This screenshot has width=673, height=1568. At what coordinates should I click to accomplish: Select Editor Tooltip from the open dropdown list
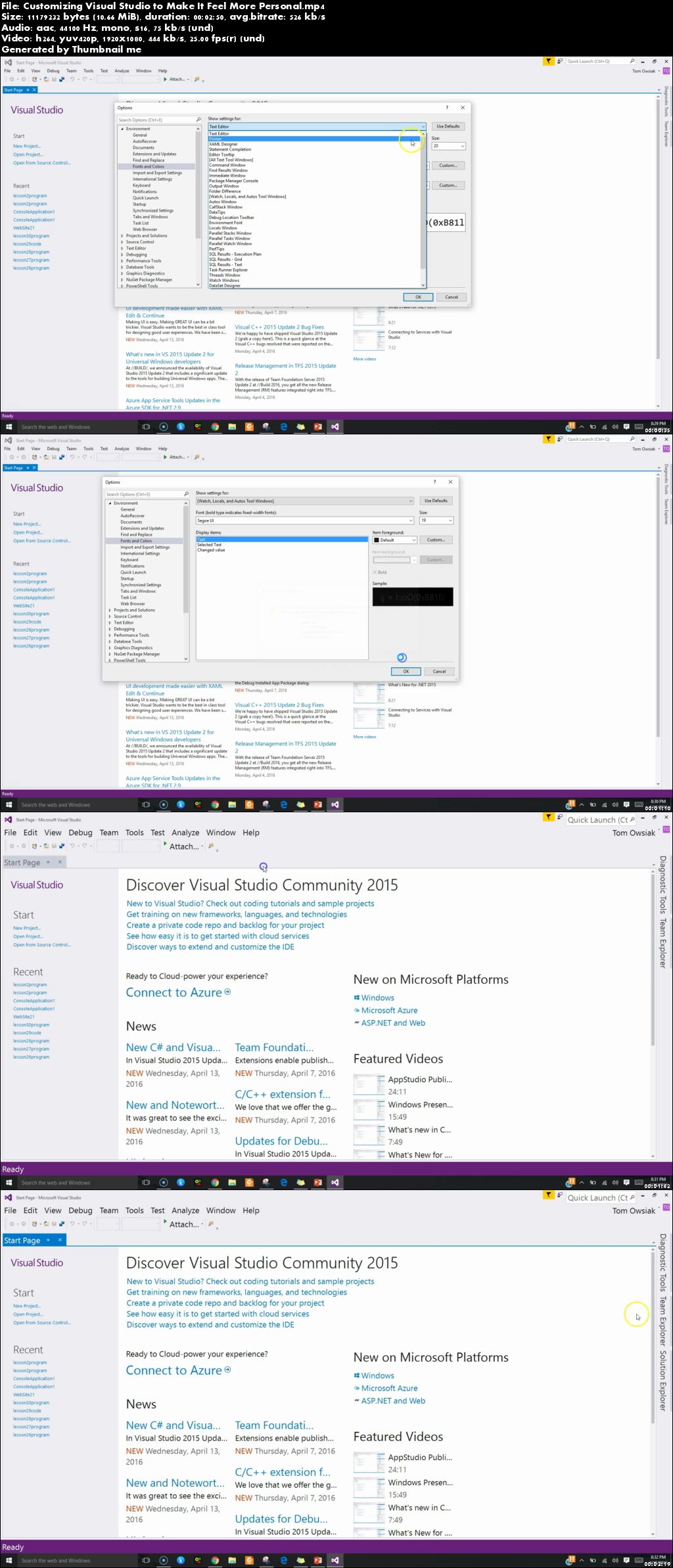(x=313, y=154)
